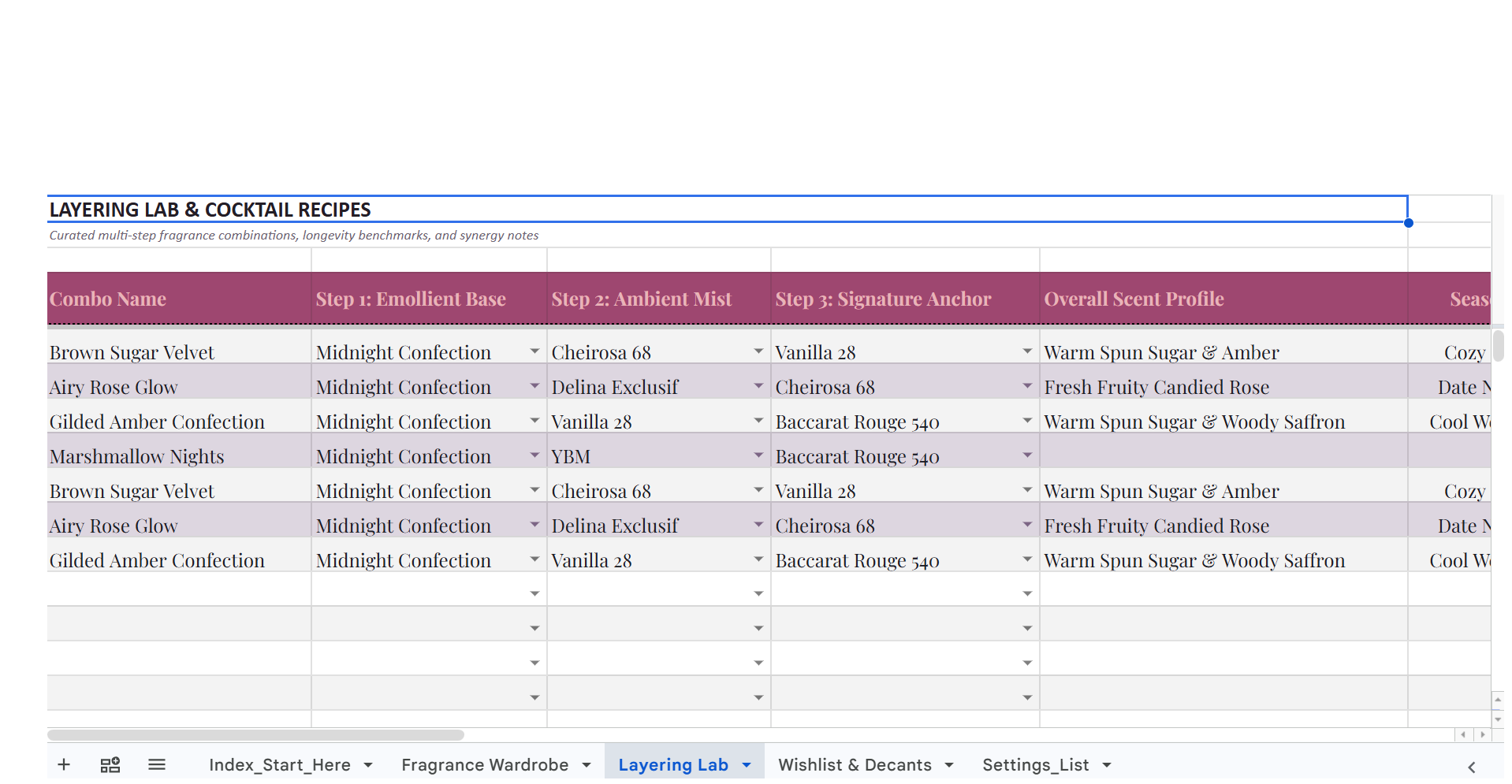Open the Fragrance Wardrobe tab menu arrow
The image size is (1512, 784).
coord(587,765)
